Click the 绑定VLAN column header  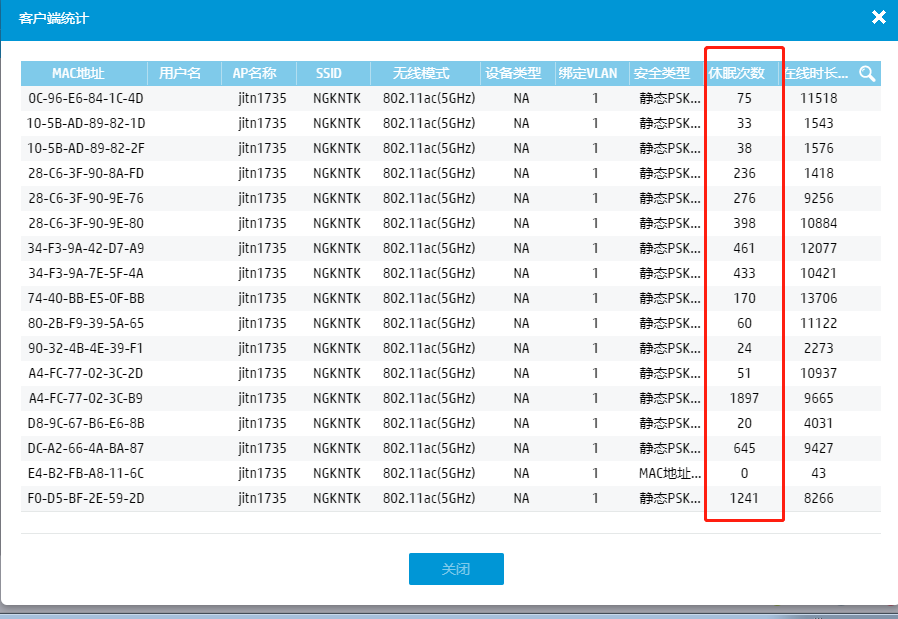[x=588, y=73]
